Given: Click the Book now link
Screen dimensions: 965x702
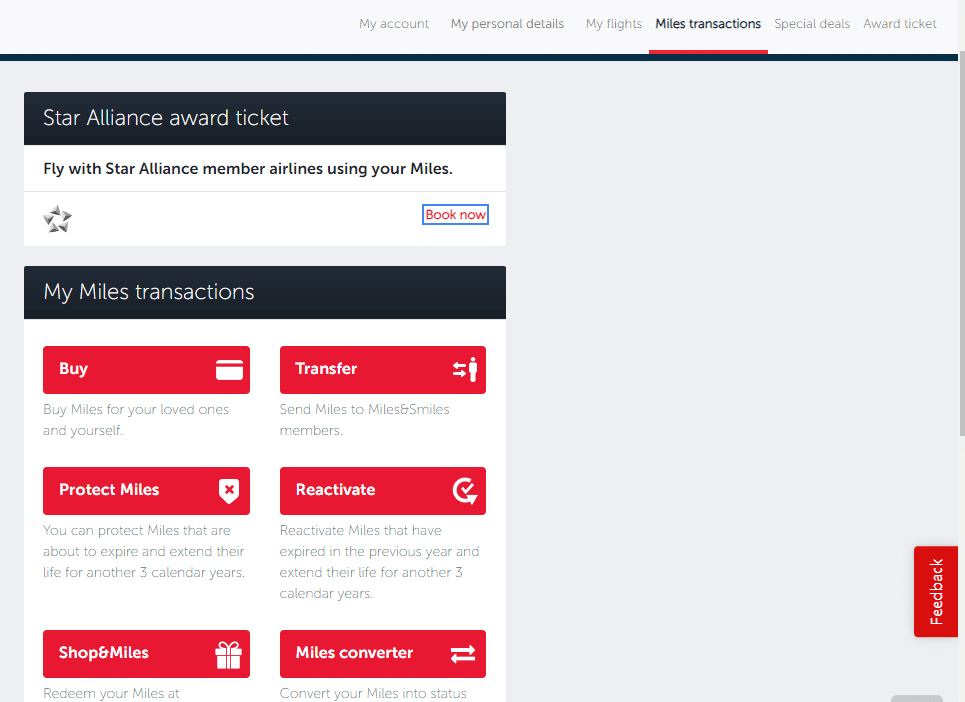Looking at the screenshot, I should point(456,215).
